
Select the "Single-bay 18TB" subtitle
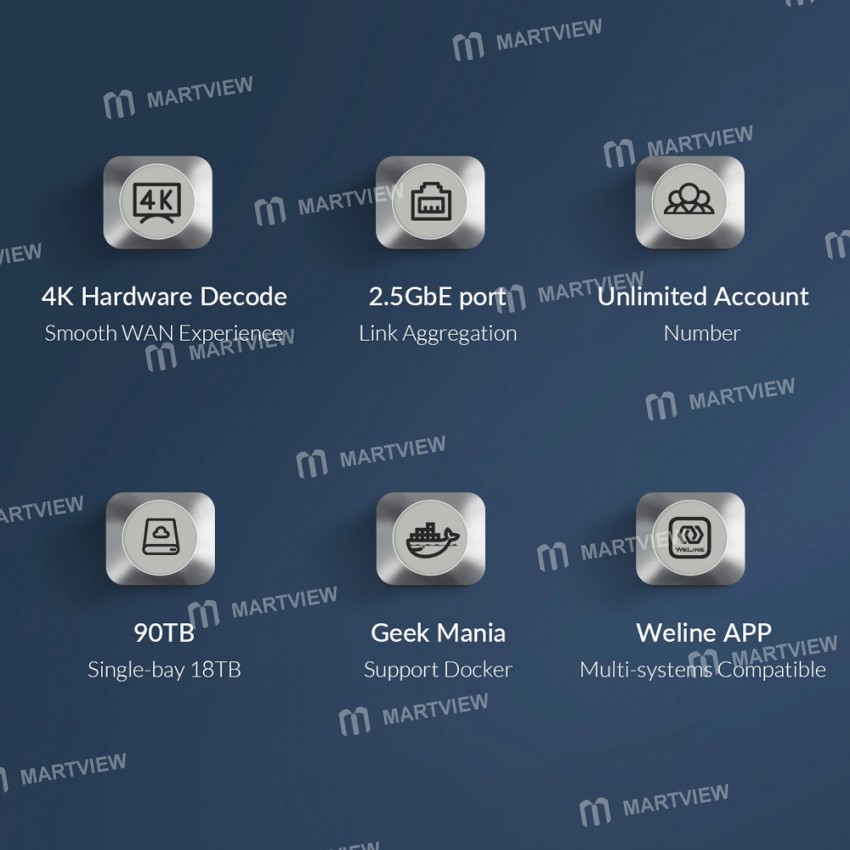coord(164,669)
